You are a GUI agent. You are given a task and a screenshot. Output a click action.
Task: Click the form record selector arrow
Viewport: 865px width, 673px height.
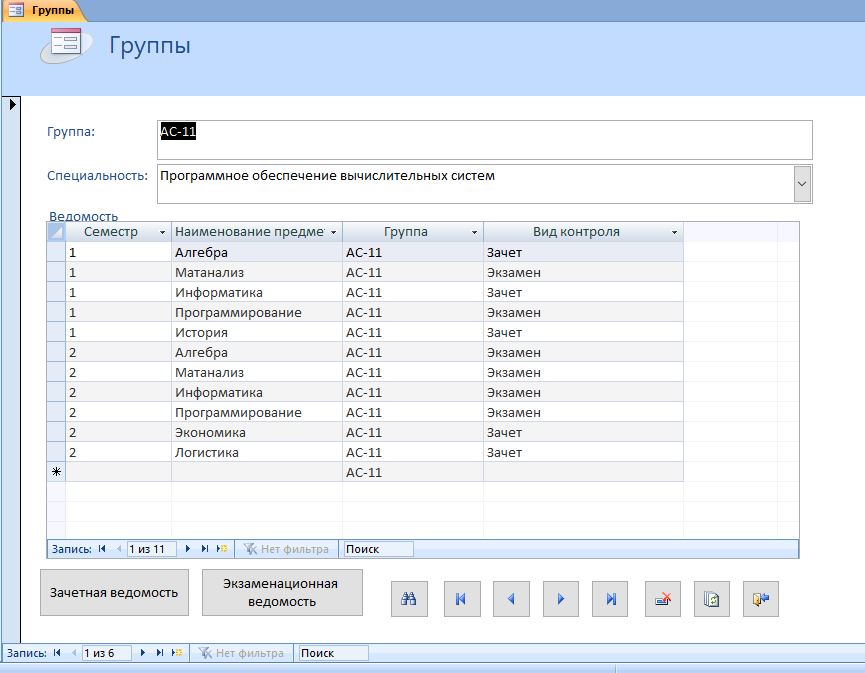tap(12, 104)
